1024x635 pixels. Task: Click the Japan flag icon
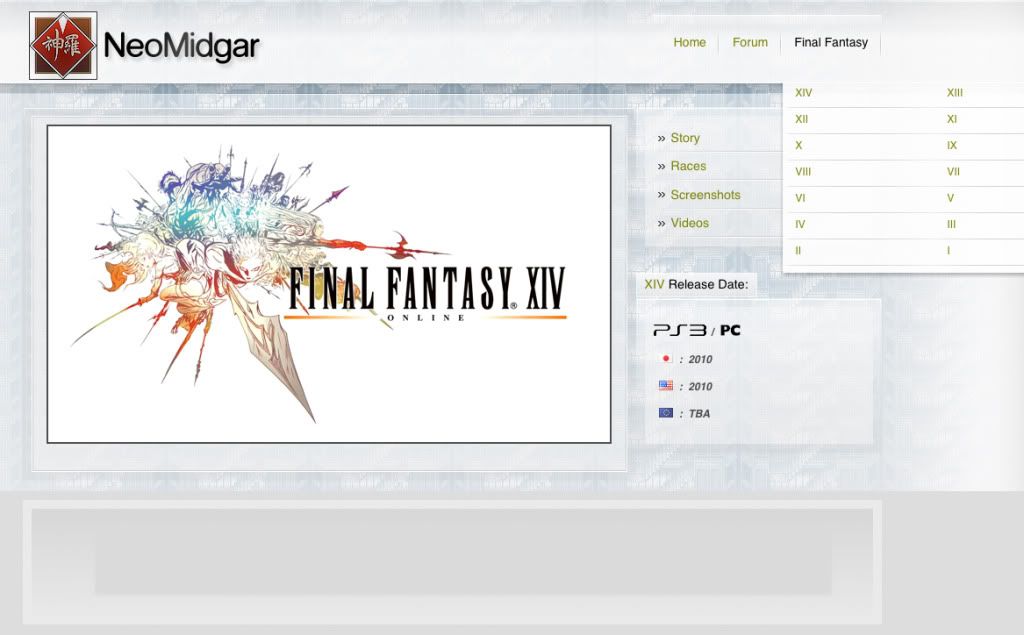tap(666, 359)
